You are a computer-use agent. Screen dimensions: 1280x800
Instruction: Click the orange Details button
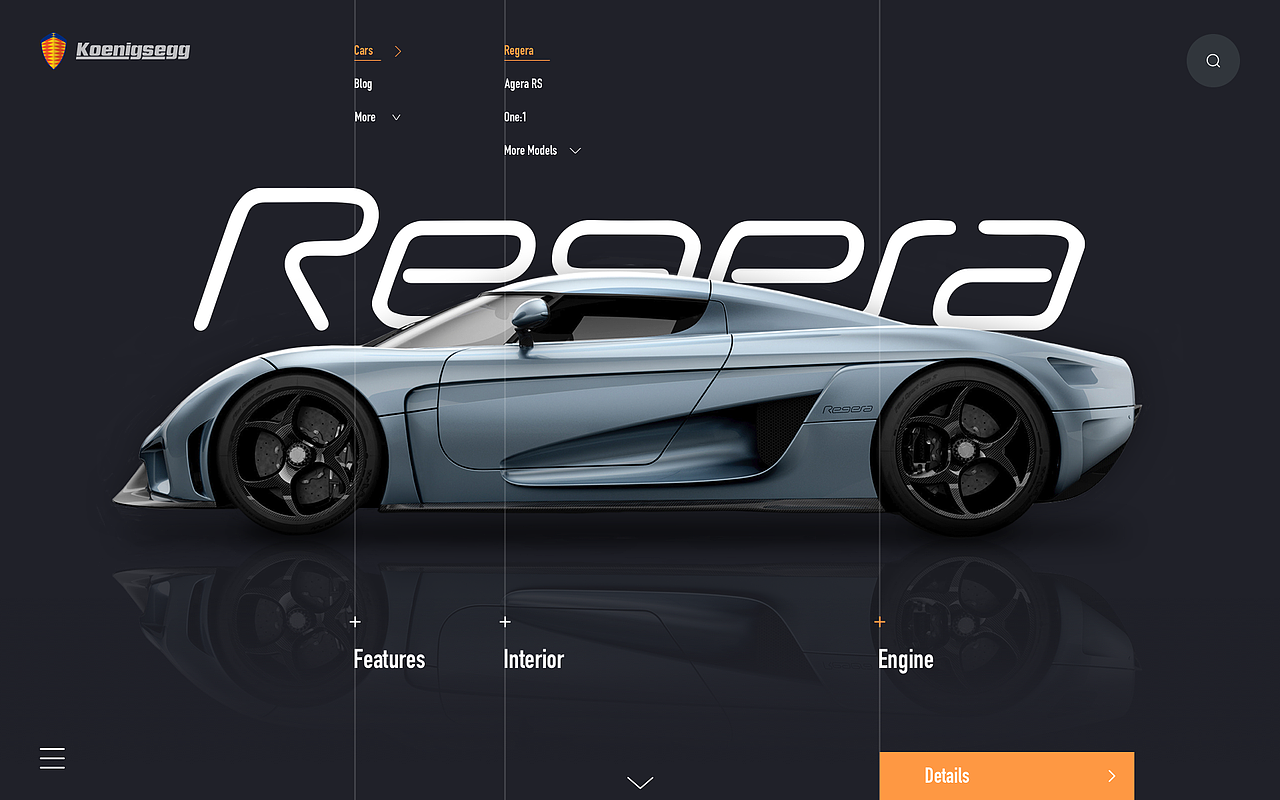pyautogui.click(x=1007, y=776)
